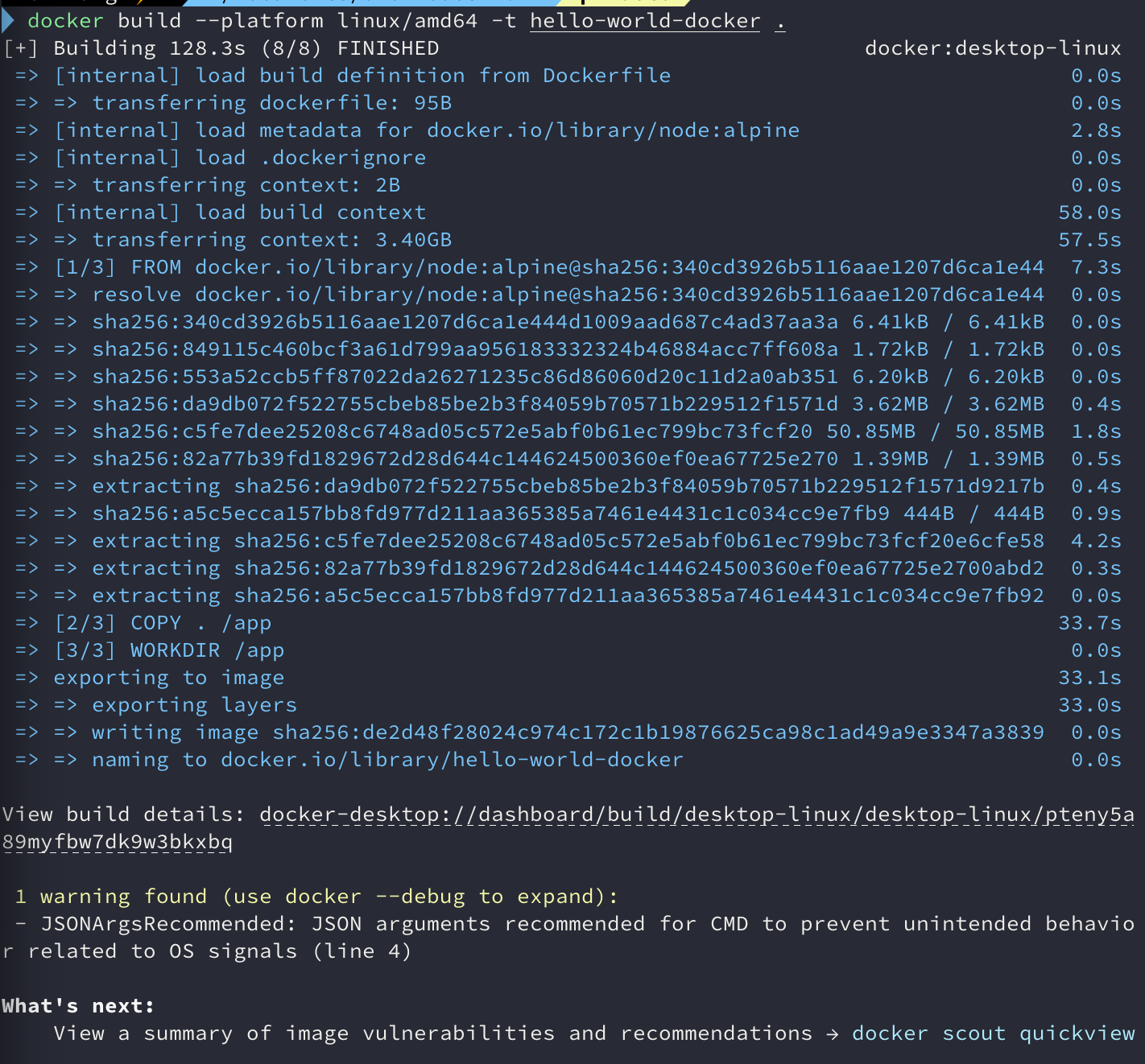Click the blue prompt arrow before docker

point(8,19)
